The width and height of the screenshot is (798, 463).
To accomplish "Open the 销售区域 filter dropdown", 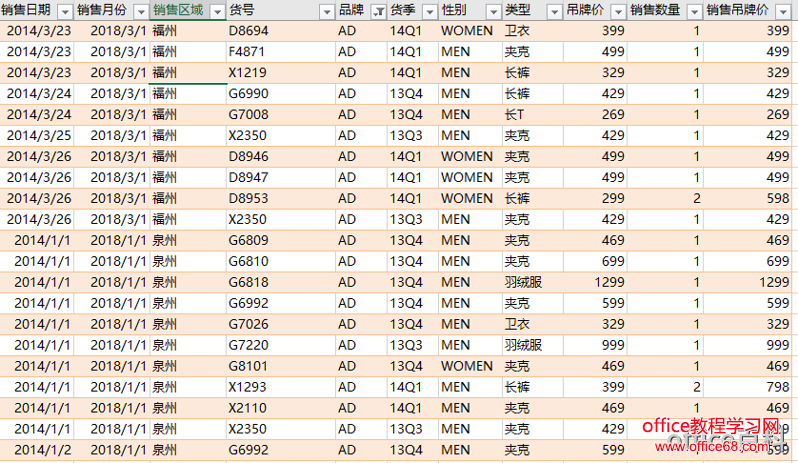I will (x=217, y=11).
